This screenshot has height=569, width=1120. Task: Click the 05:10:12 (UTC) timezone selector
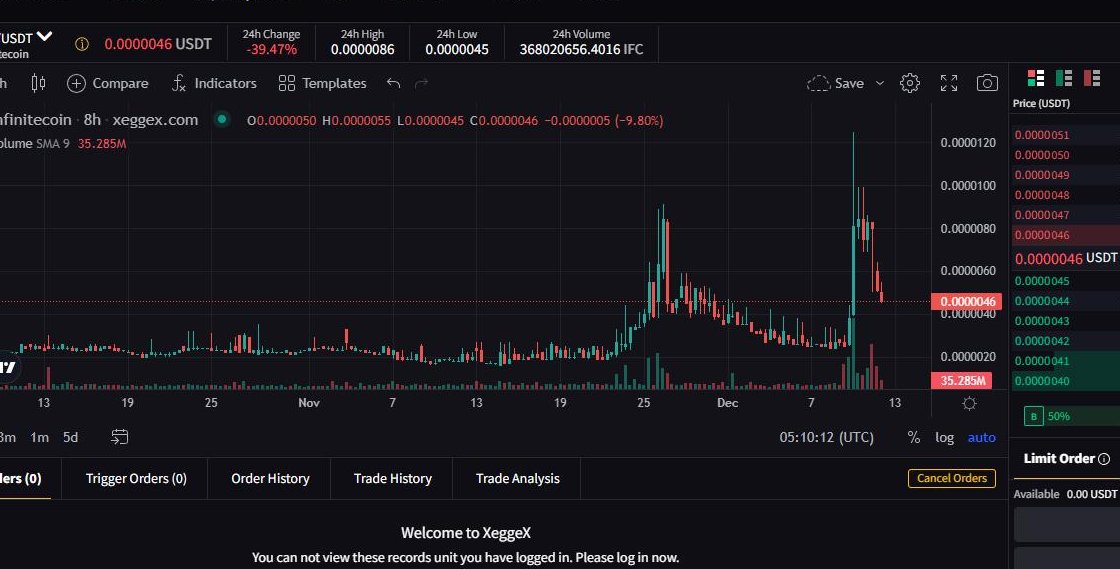point(826,438)
